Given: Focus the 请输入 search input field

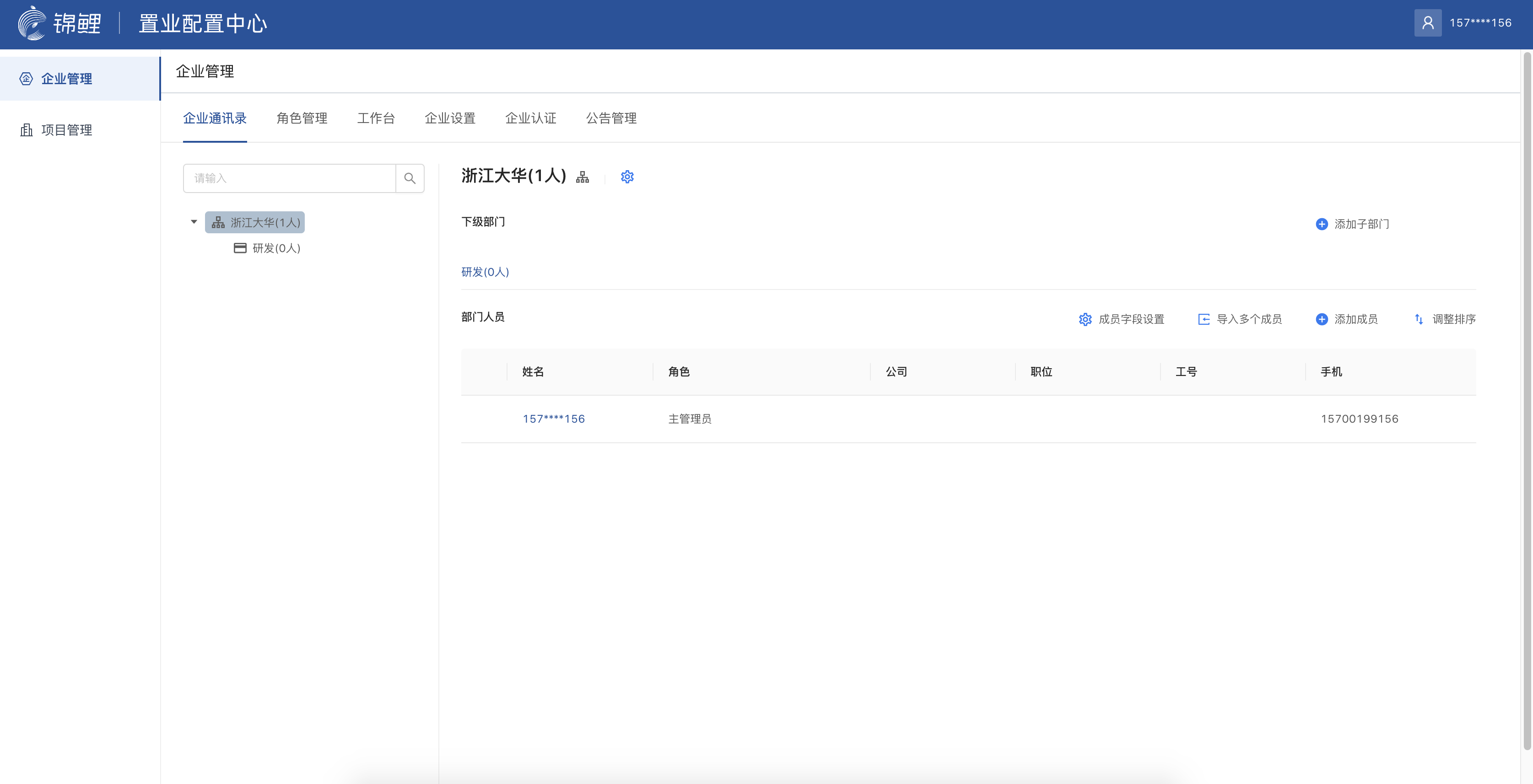Looking at the screenshot, I should [x=289, y=178].
